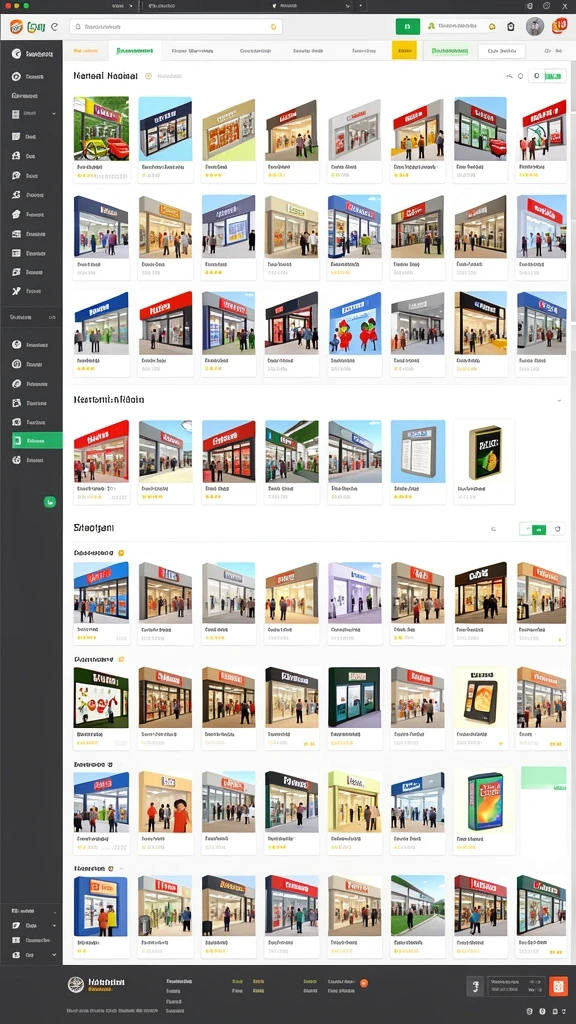Open the thumbnail with woman in red dress
The image size is (576, 1024).
tap(165, 801)
